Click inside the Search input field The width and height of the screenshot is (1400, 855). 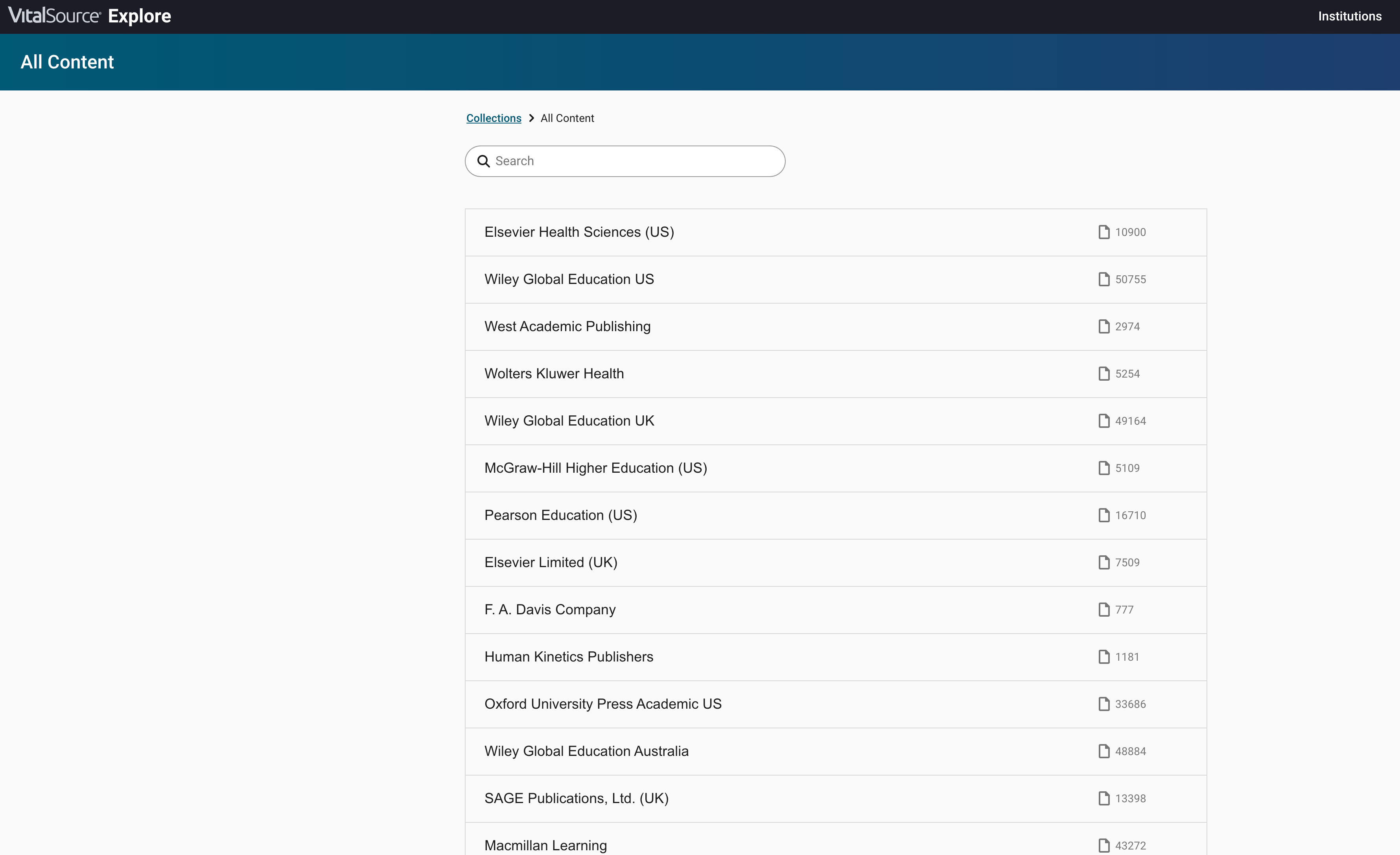625,161
